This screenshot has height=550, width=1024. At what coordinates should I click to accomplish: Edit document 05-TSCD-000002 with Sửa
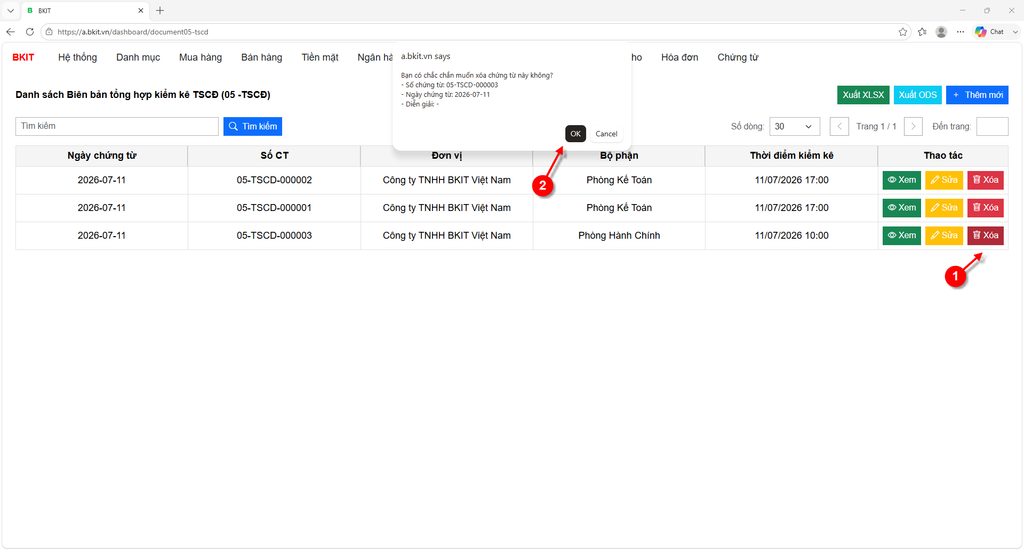pyautogui.click(x=944, y=180)
